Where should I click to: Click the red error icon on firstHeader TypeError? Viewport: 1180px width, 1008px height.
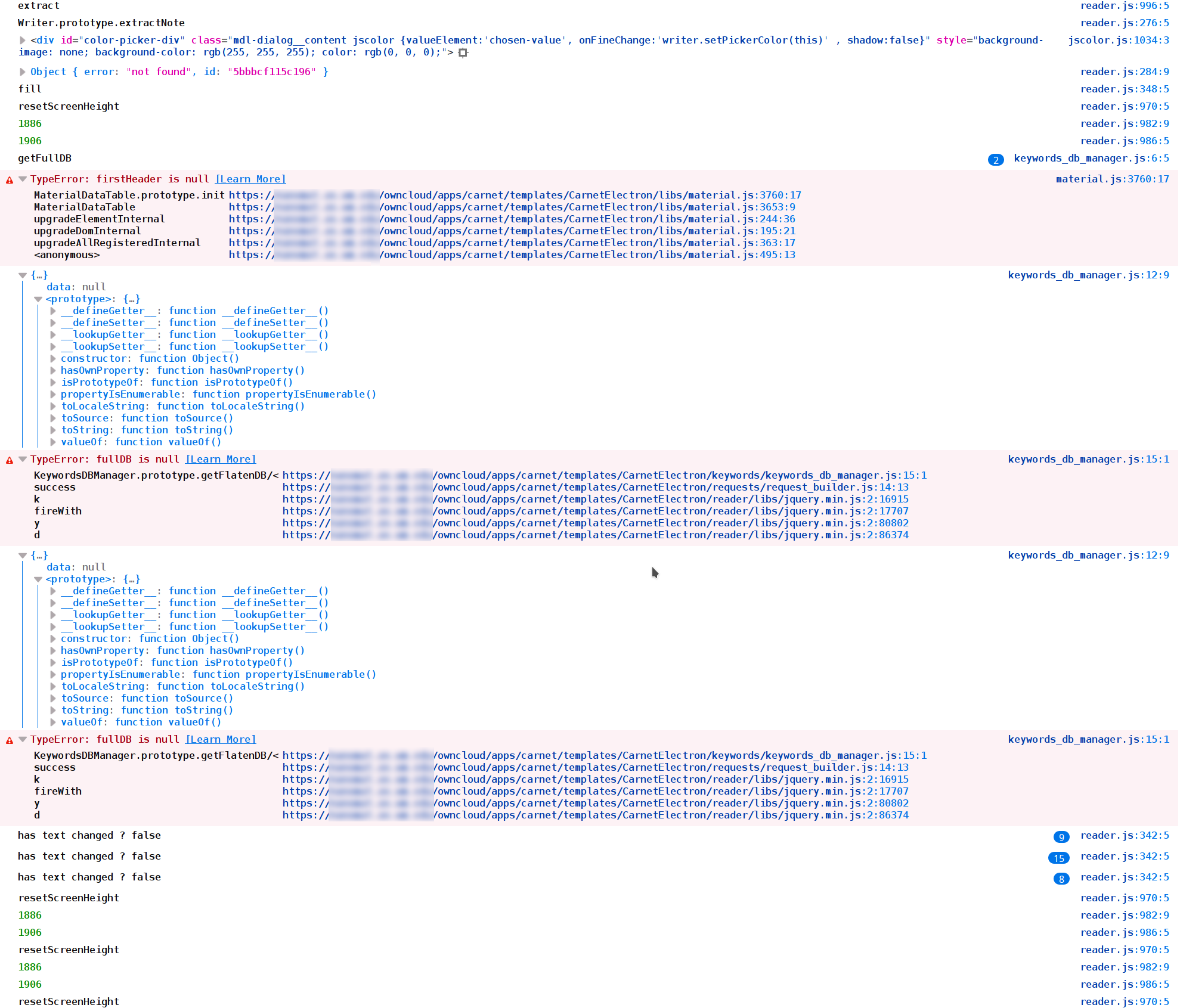(x=8, y=179)
